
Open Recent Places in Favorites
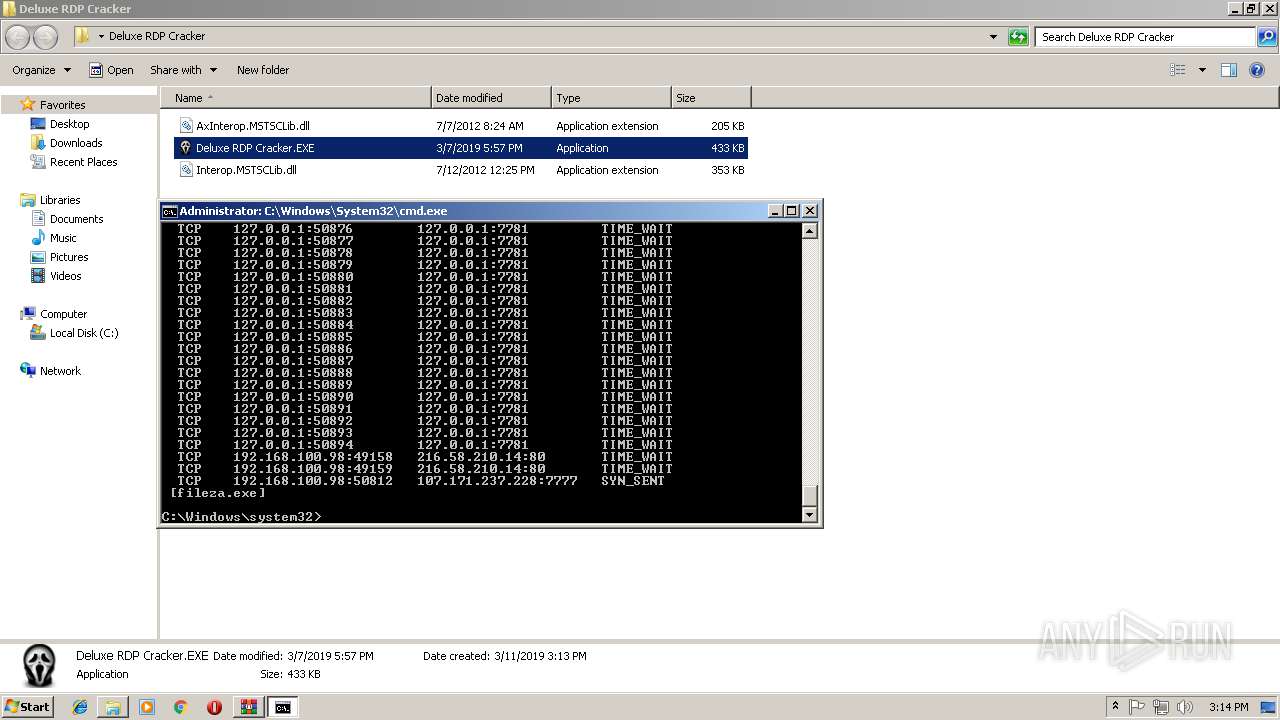pos(83,162)
